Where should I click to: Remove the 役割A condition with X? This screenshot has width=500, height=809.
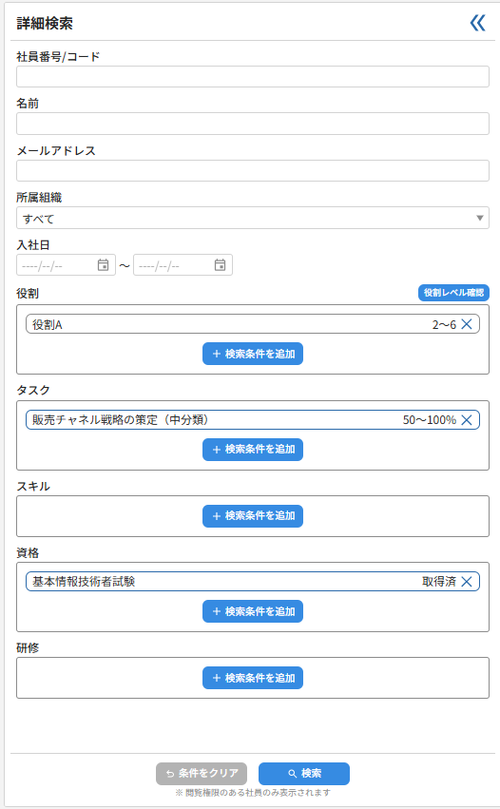[466, 324]
